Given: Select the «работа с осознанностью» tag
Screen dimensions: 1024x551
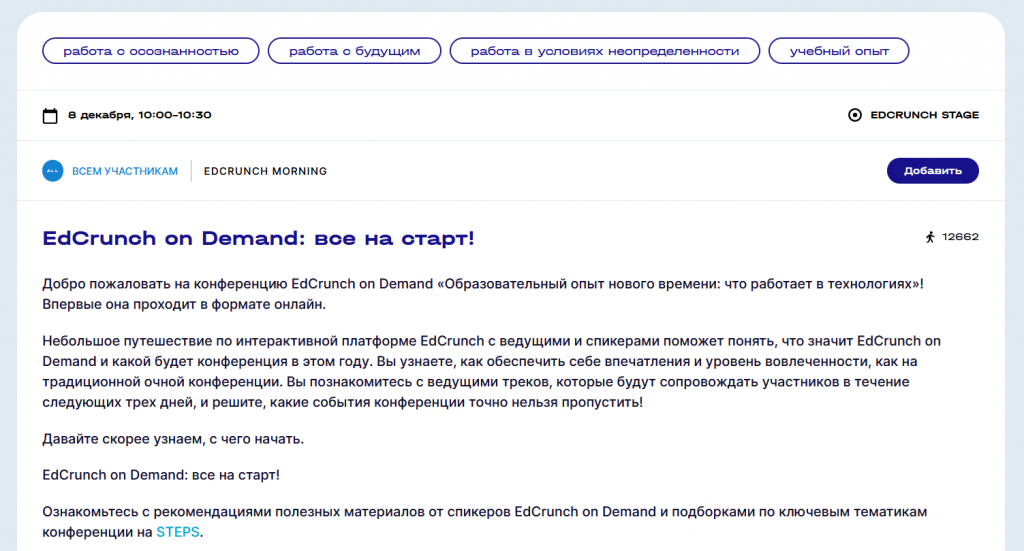Looking at the screenshot, I should [x=151, y=51].
